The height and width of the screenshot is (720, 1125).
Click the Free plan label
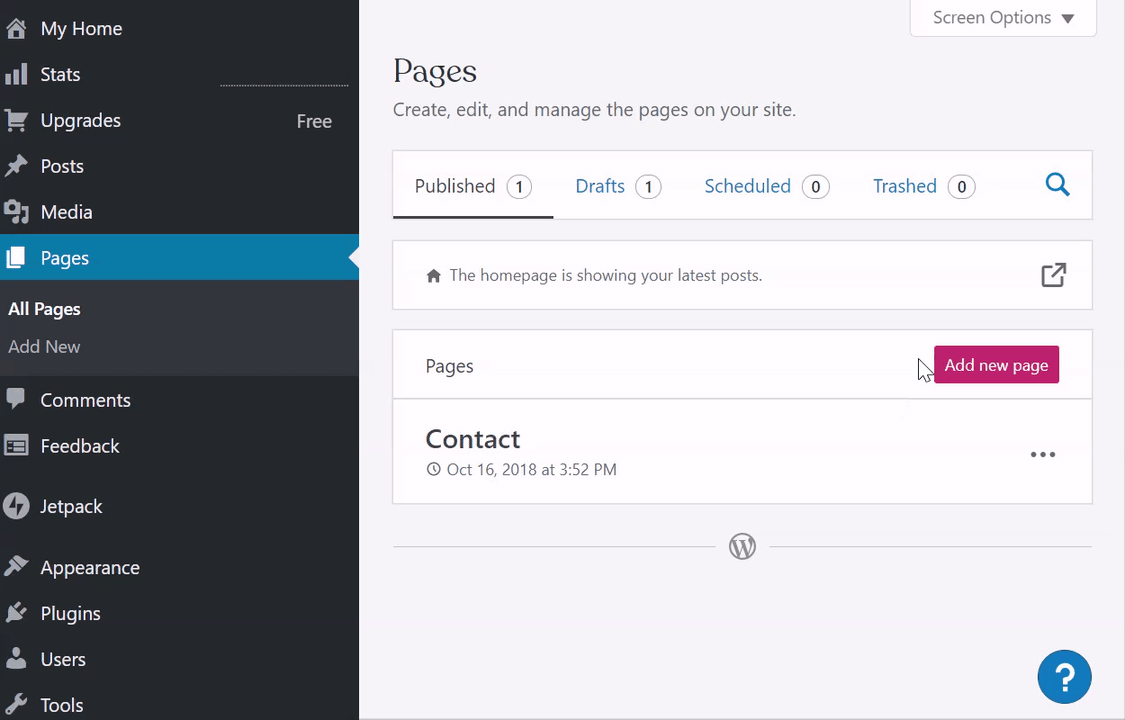(314, 121)
